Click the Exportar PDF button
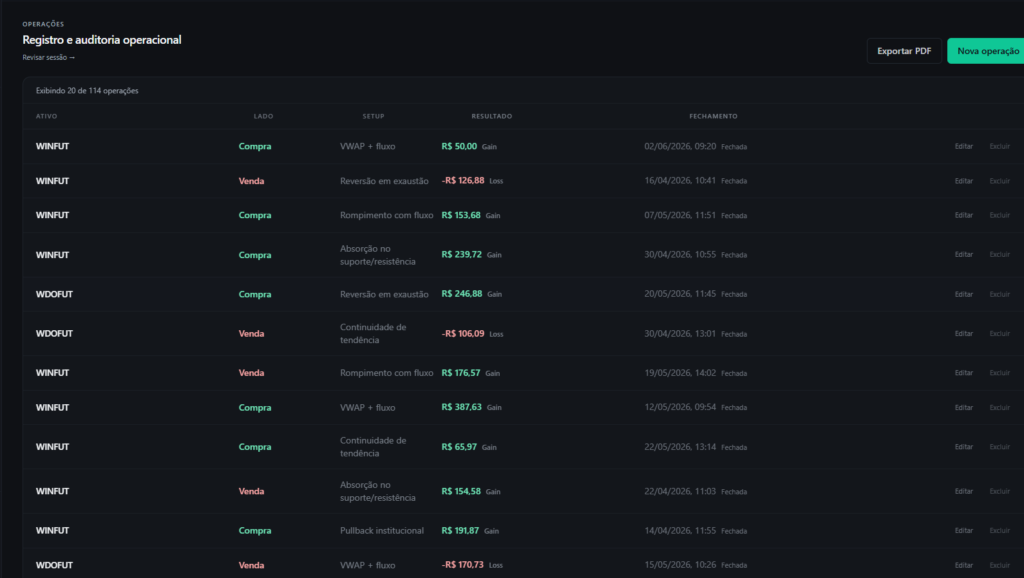Image resolution: width=1024 pixels, height=578 pixels. pyautogui.click(x=904, y=51)
